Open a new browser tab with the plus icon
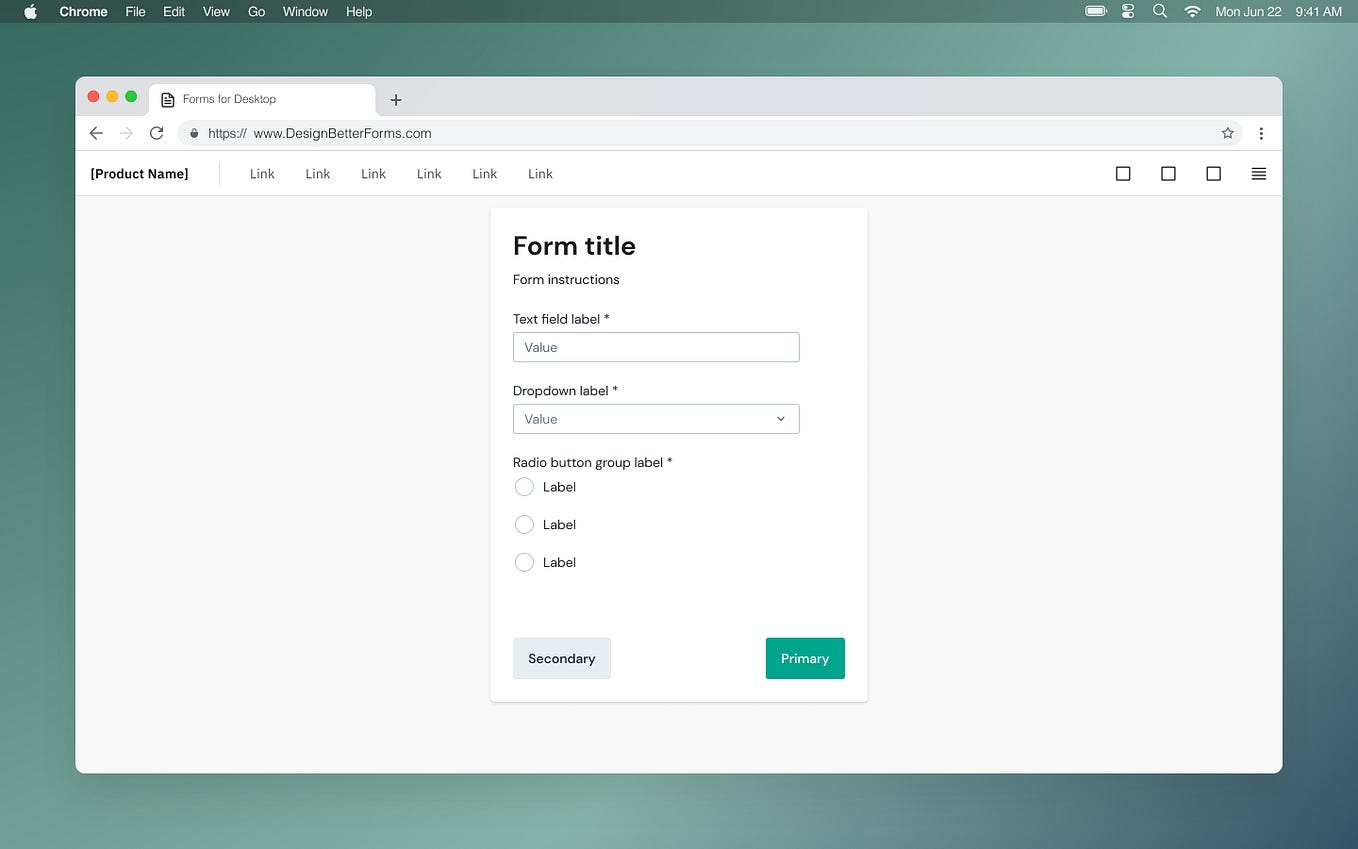This screenshot has height=849, width=1358. (396, 100)
